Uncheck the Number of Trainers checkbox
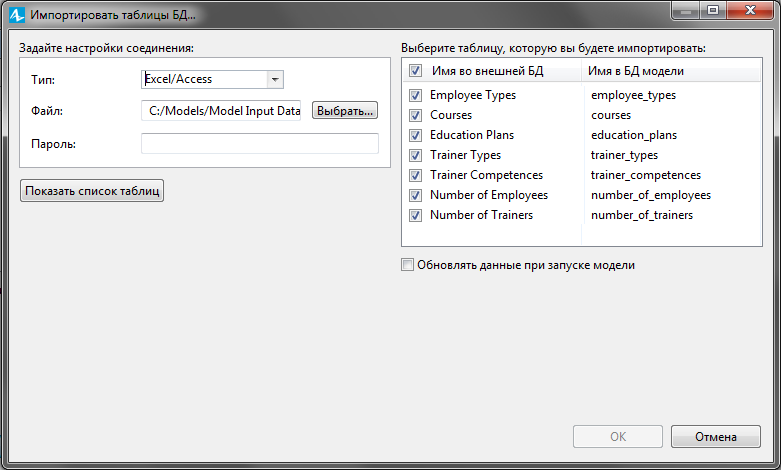The image size is (781, 470). coord(415,215)
